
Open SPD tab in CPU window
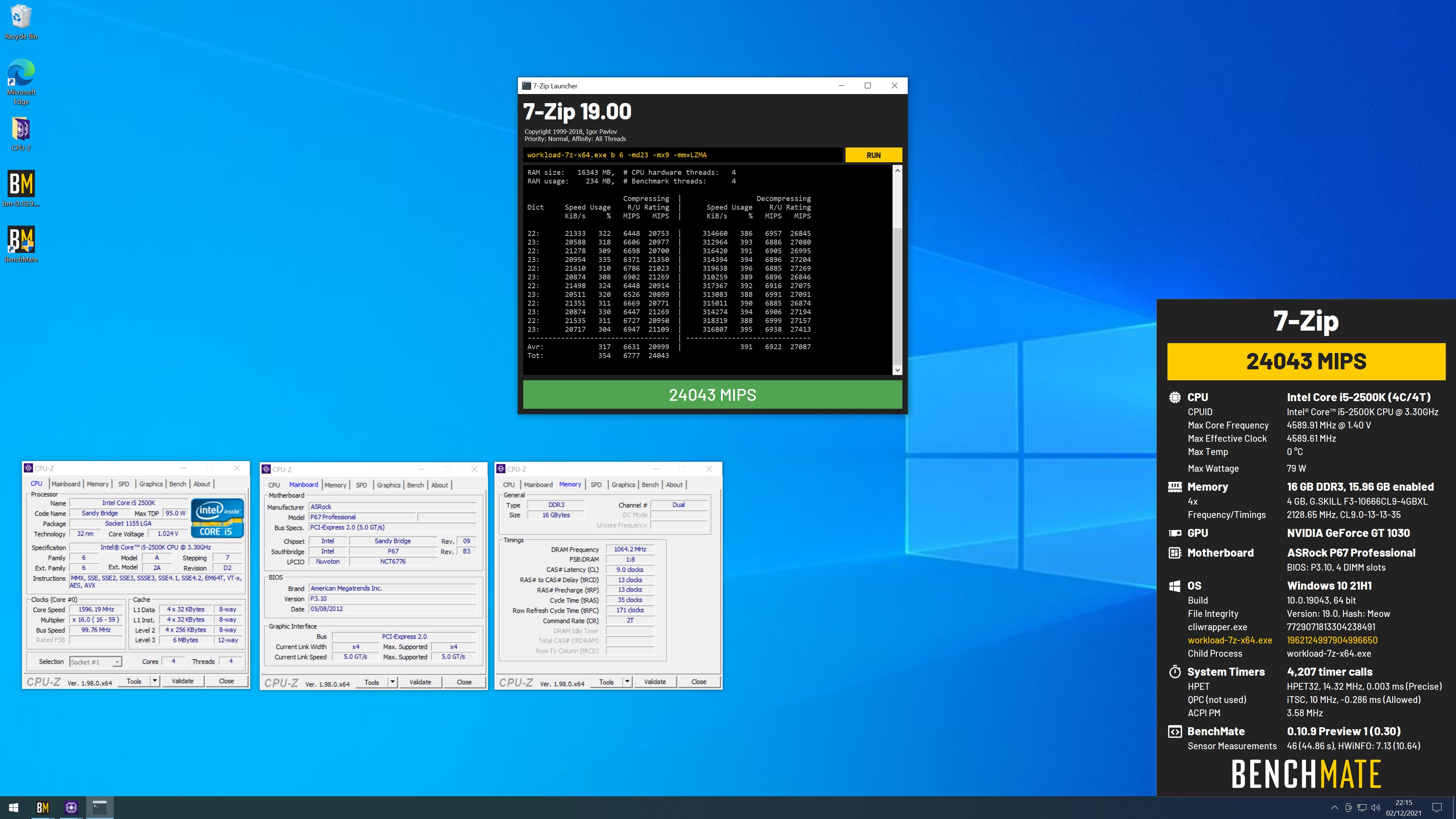click(124, 484)
